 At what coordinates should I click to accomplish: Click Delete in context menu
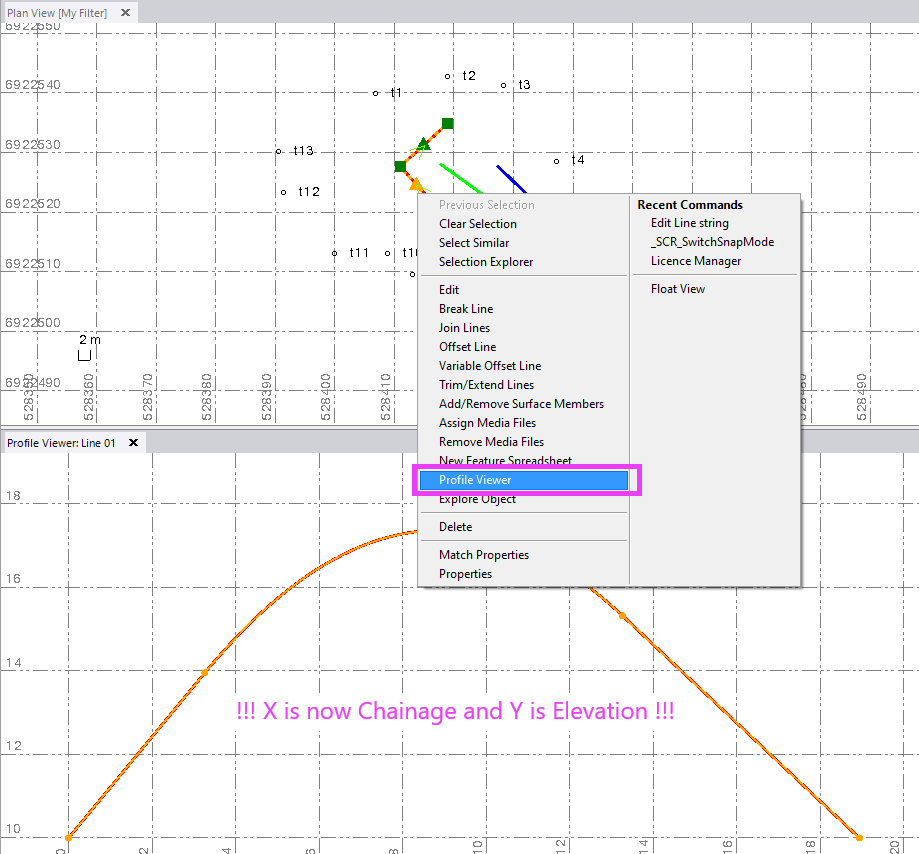point(455,527)
